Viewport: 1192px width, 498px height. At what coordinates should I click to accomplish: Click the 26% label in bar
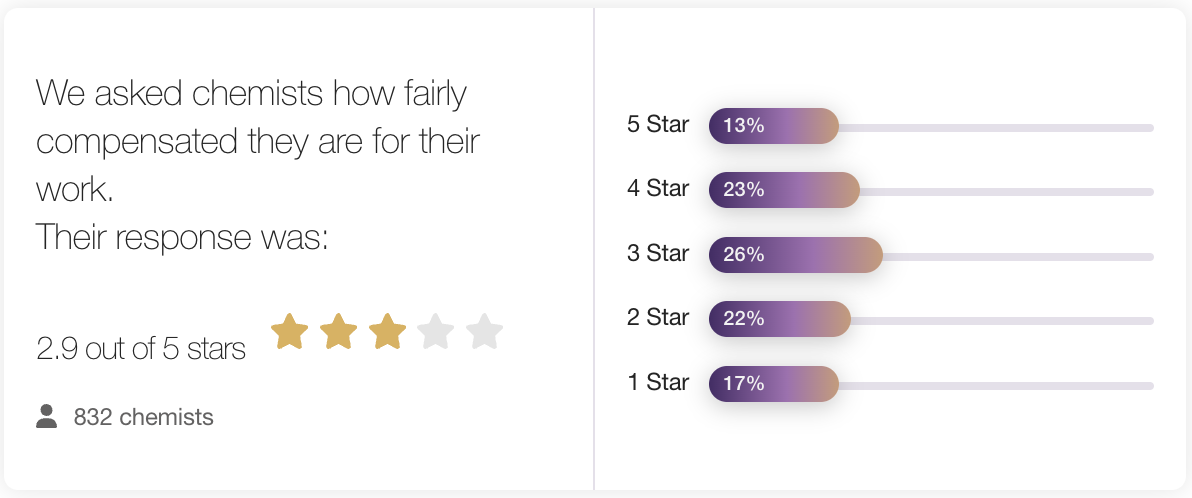[743, 255]
